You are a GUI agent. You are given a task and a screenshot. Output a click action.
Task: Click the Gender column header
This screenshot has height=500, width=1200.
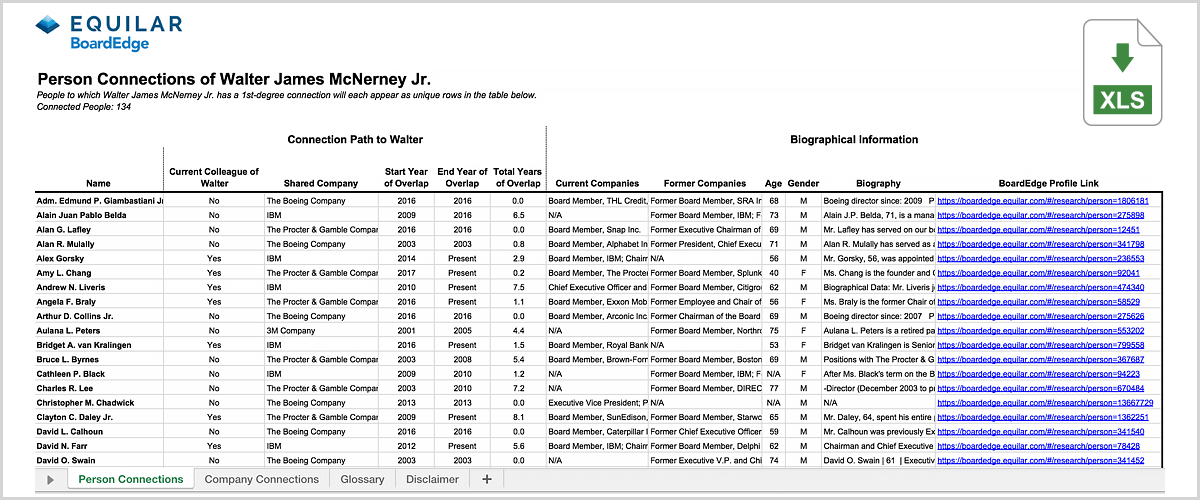[x=803, y=184]
